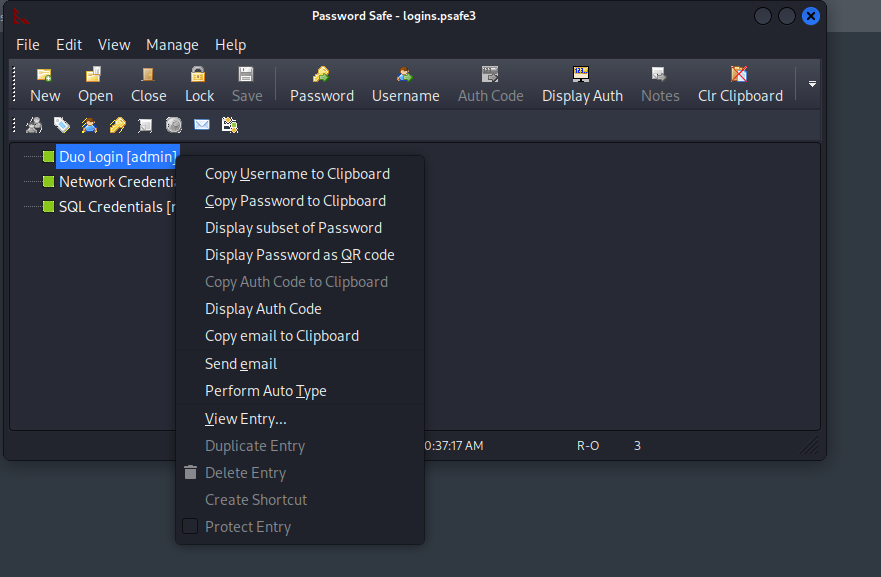
Task: Select Display Password as QR code
Action: tap(300, 255)
